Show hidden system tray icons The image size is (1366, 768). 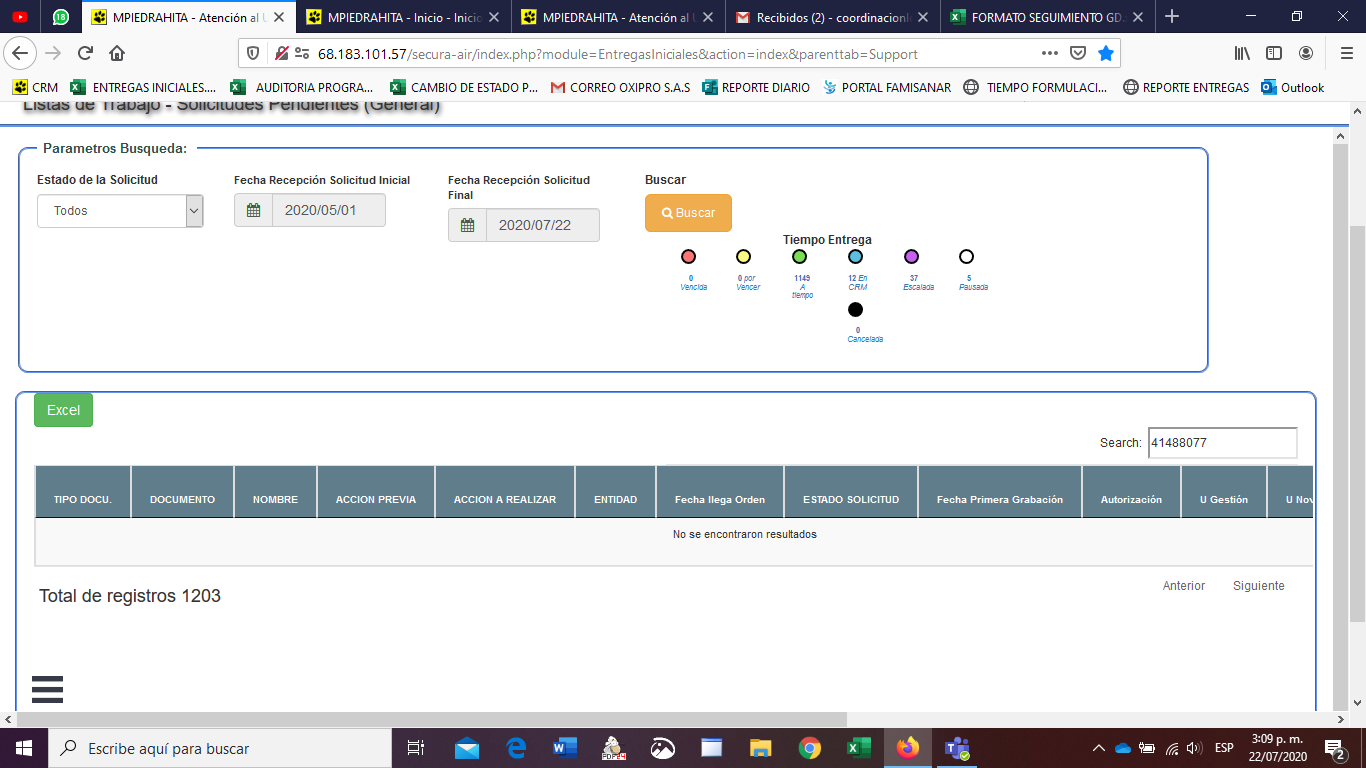tap(1099, 748)
